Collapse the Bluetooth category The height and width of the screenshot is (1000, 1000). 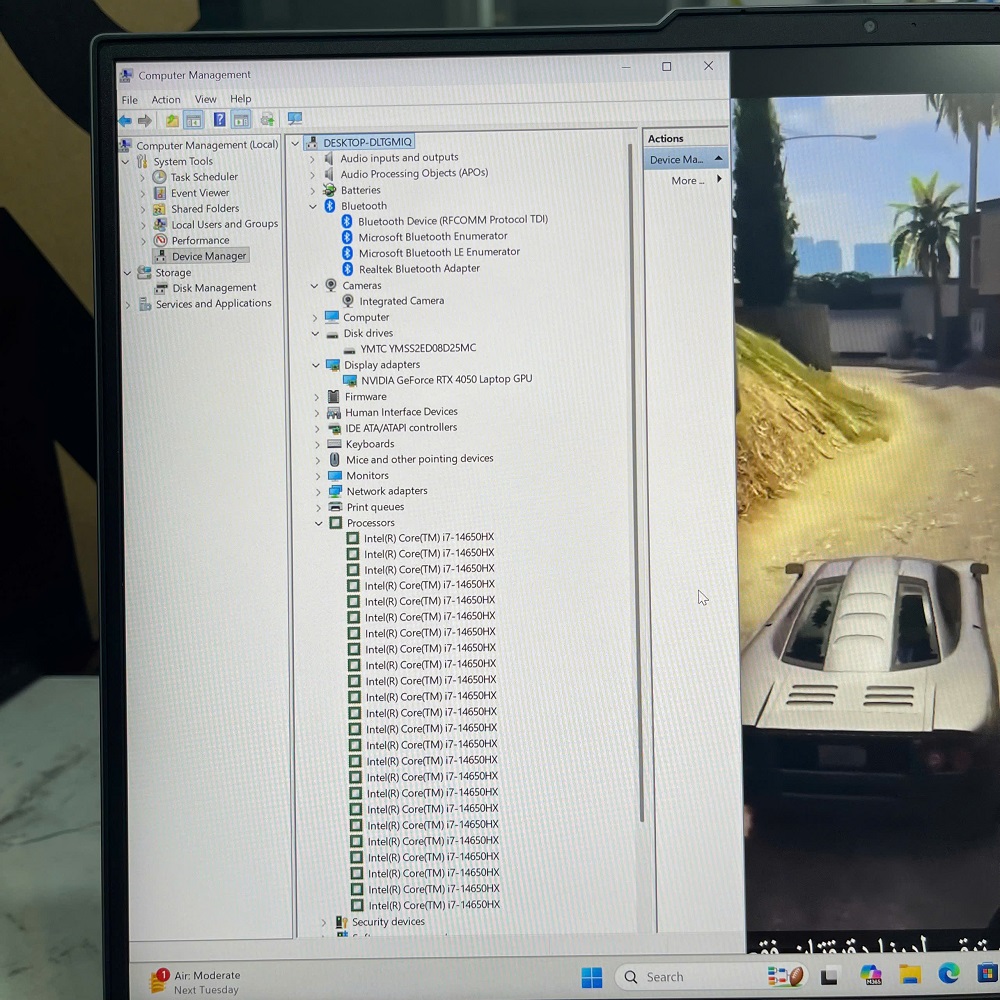click(313, 206)
